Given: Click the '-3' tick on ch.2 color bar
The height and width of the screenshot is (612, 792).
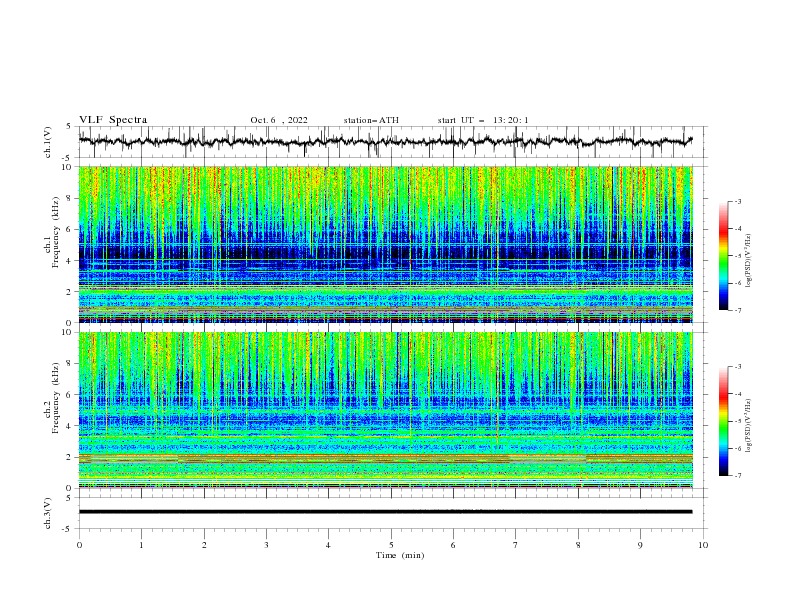Looking at the screenshot, I should tap(738, 367).
